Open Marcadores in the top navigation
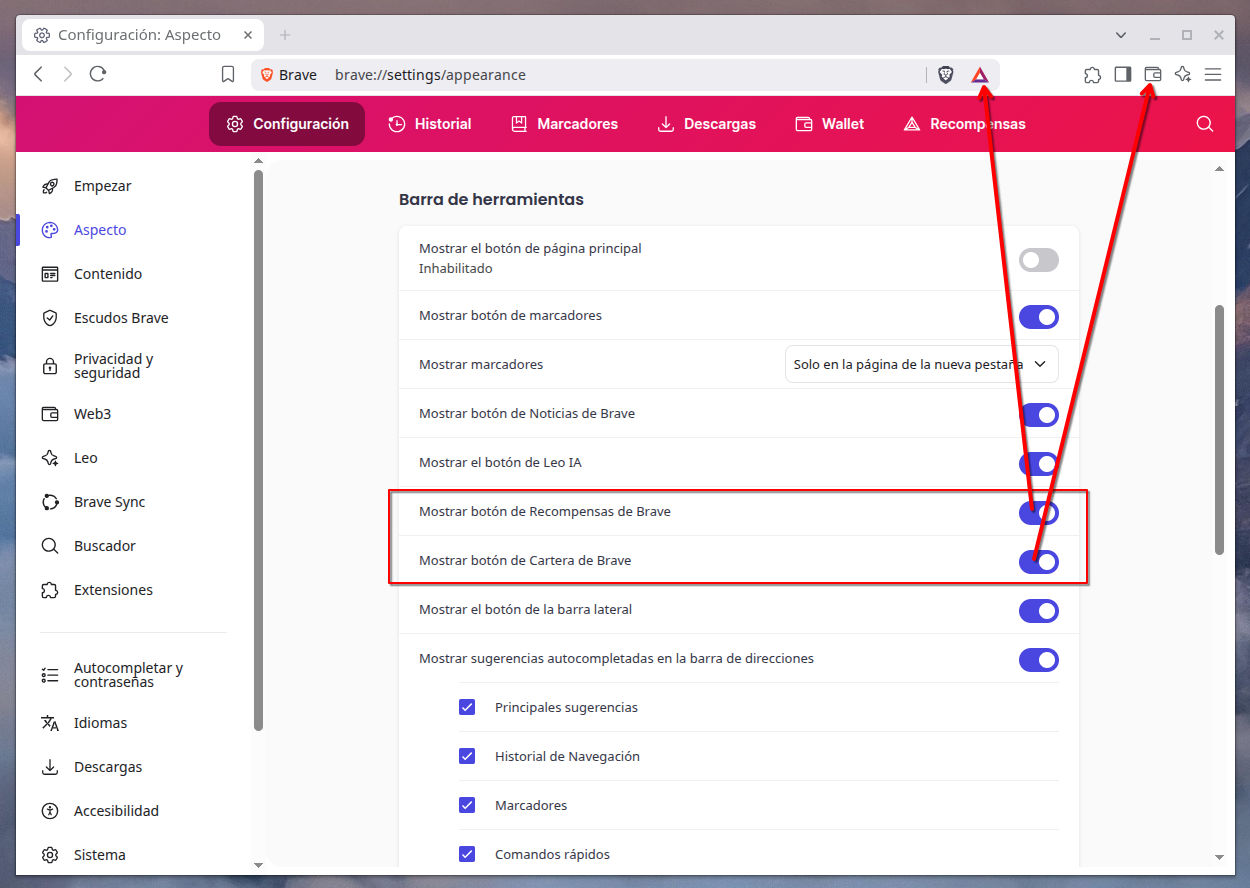 pyautogui.click(x=564, y=124)
